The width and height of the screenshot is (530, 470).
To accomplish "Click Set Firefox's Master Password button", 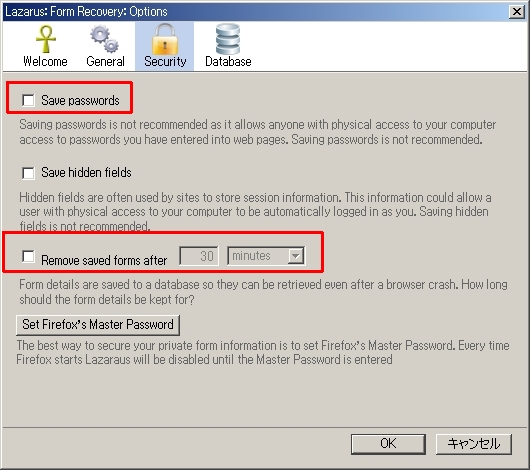I will click(98, 325).
